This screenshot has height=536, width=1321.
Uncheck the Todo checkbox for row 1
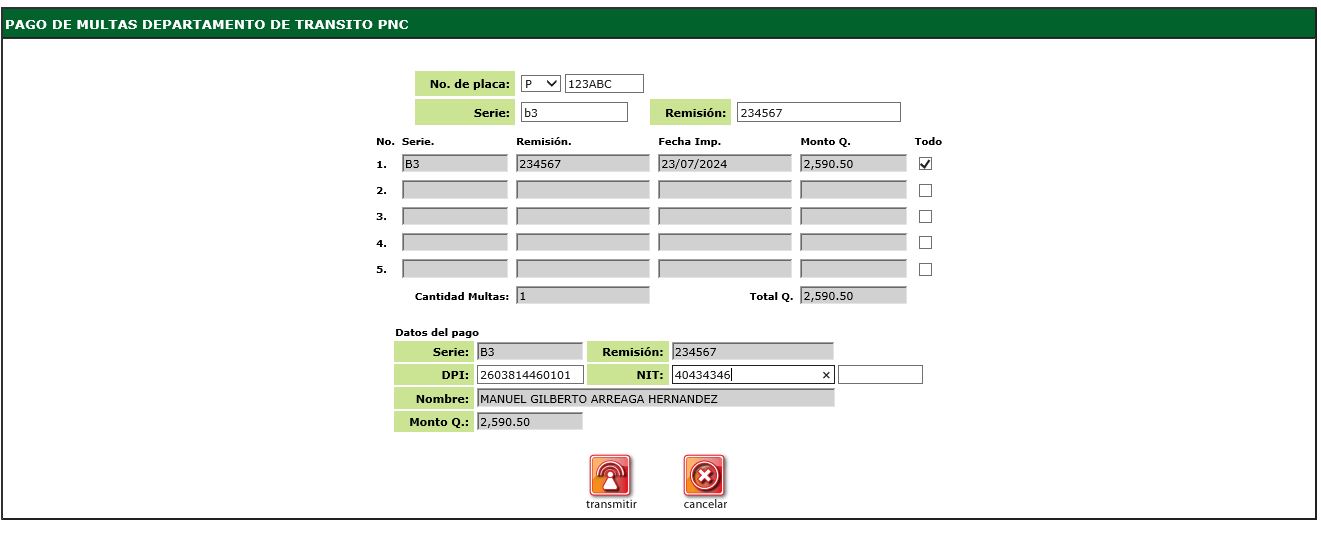coord(925,164)
